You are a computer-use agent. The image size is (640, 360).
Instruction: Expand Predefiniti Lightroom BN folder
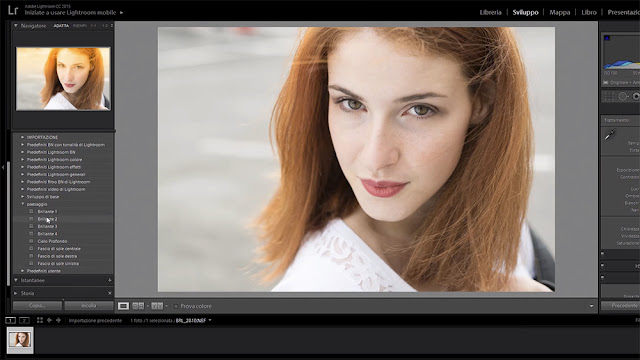(22, 152)
